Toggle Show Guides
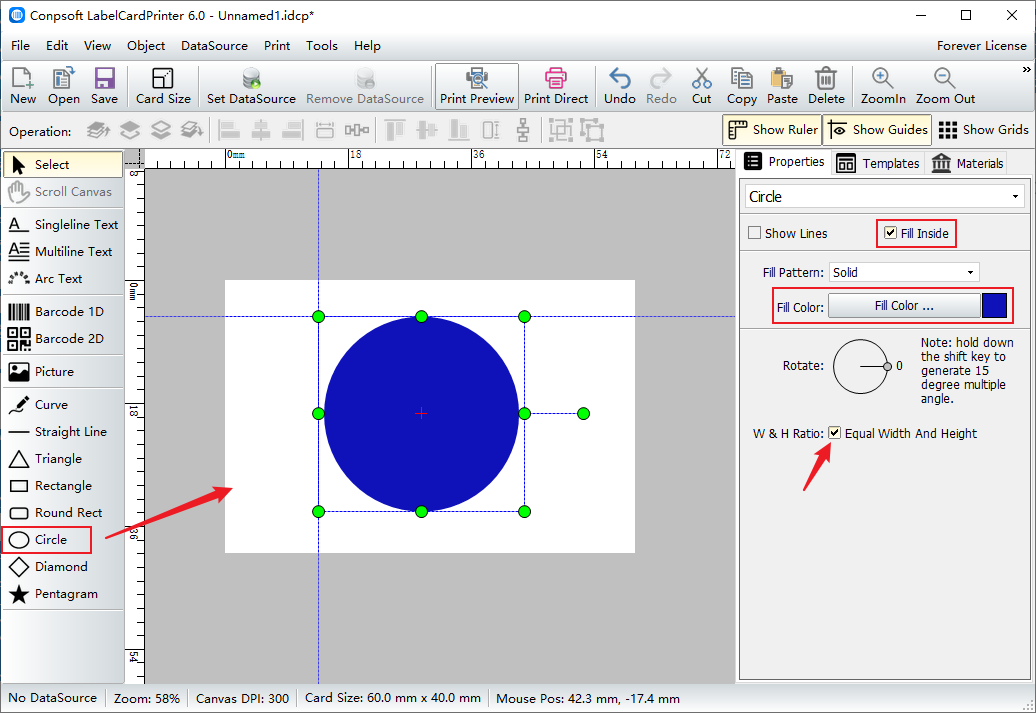This screenshot has width=1036, height=713. 877,130
